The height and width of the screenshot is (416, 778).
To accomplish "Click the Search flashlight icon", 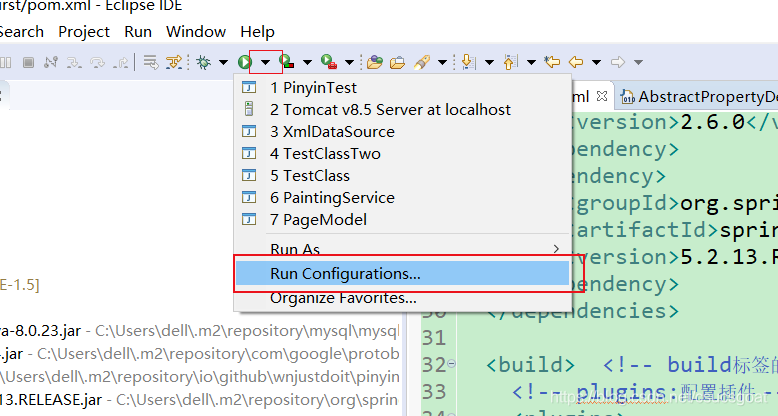I will point(422,63).
